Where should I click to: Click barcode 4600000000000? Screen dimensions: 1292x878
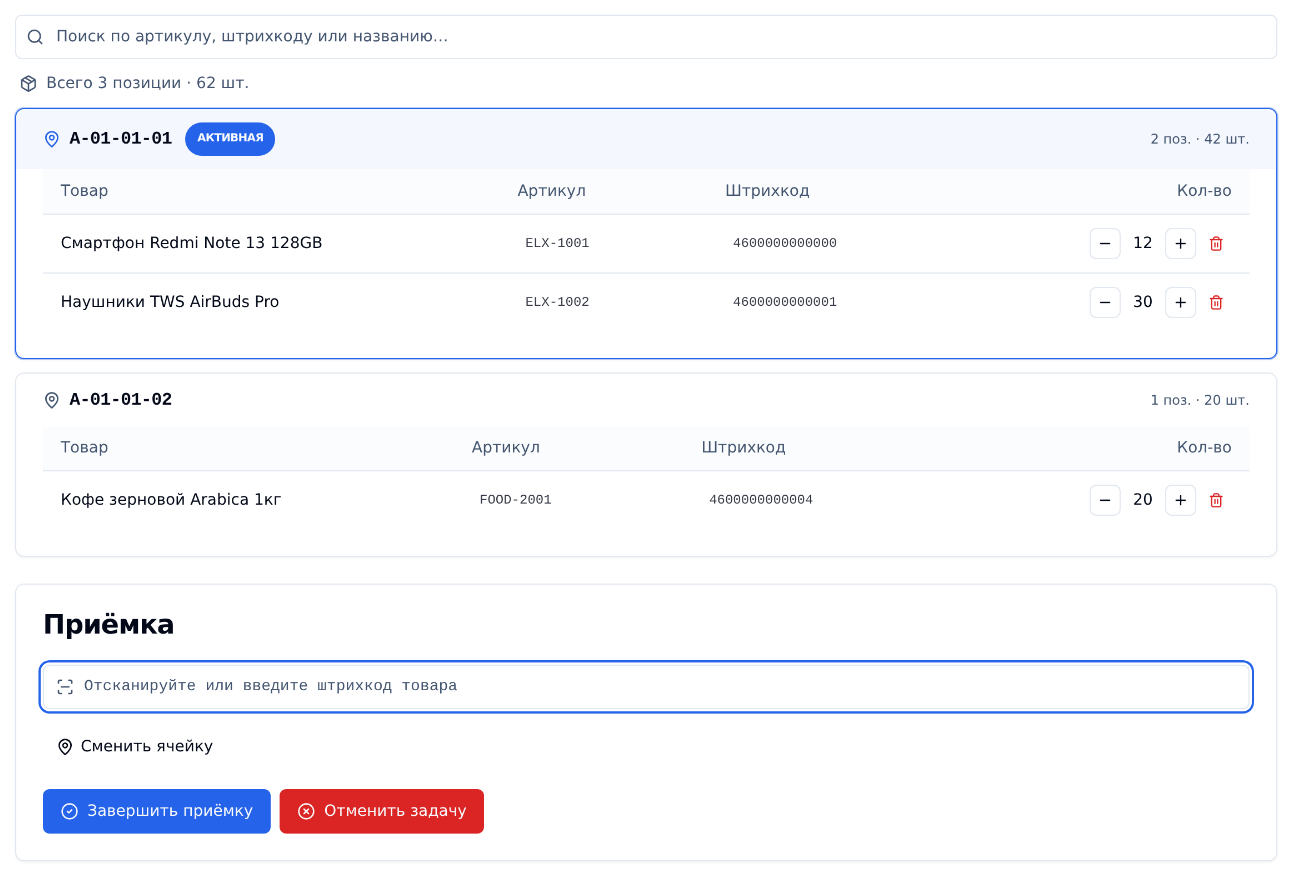click(x=785, y=243)
